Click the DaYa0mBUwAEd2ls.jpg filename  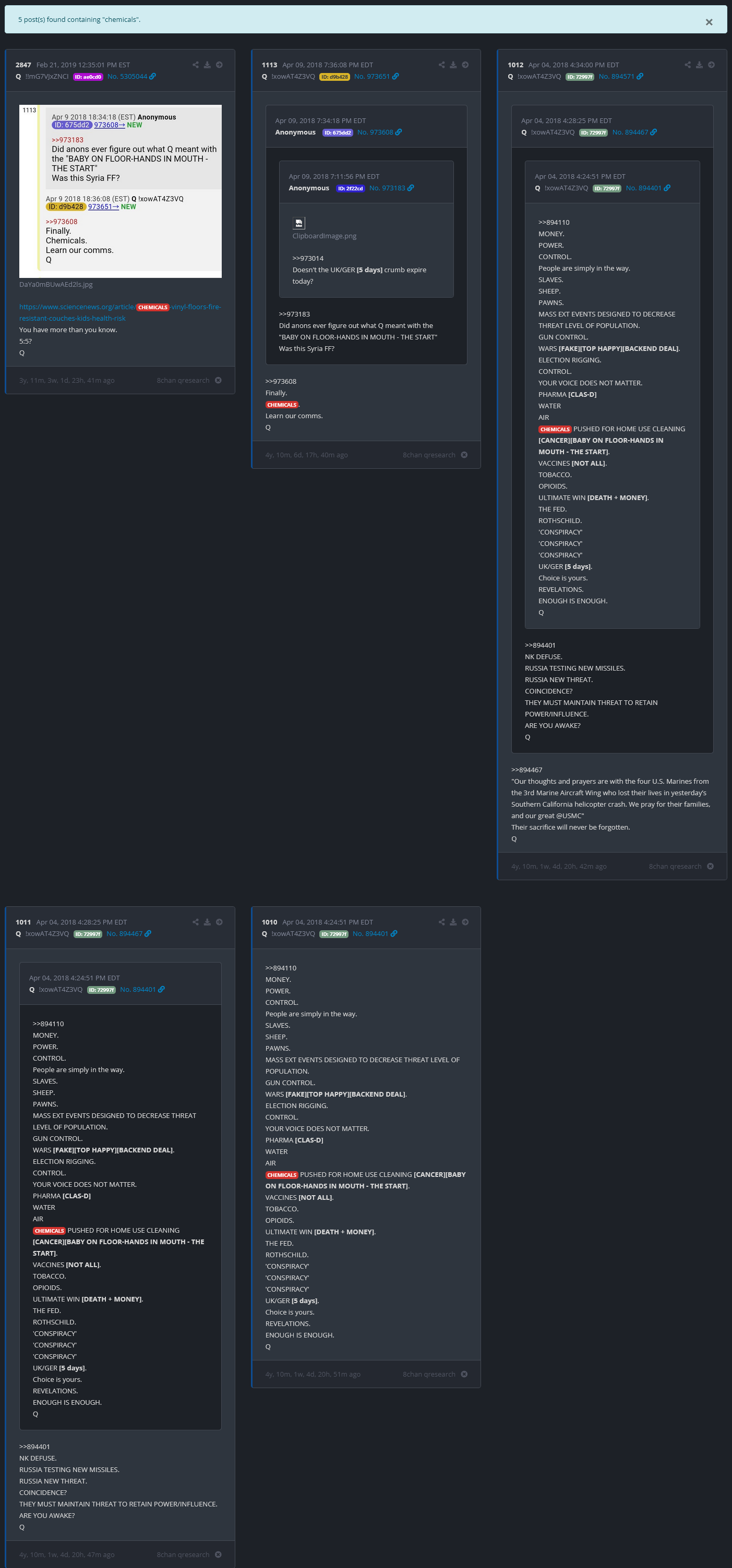(x=56, y=284)
